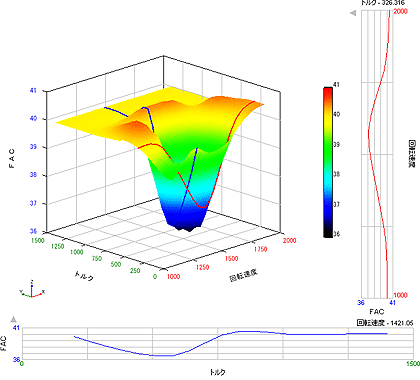Click the gray triangle marker above the bottom slice plot
Image resolution: width=420 pixels, height=380 pixels.
[x=13, y=319]
